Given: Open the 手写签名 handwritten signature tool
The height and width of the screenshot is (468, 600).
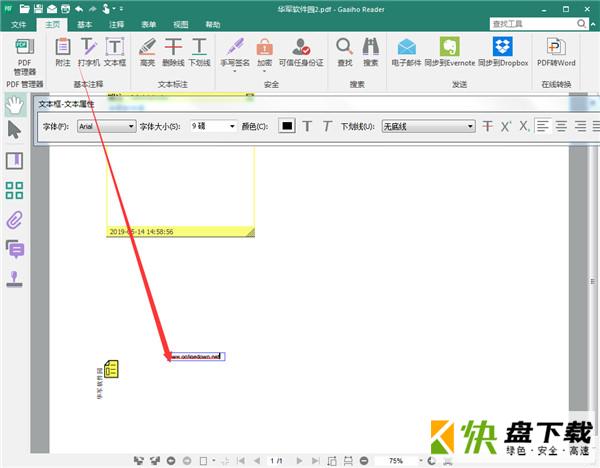Looking at the screenshot, I should (235, 52).
